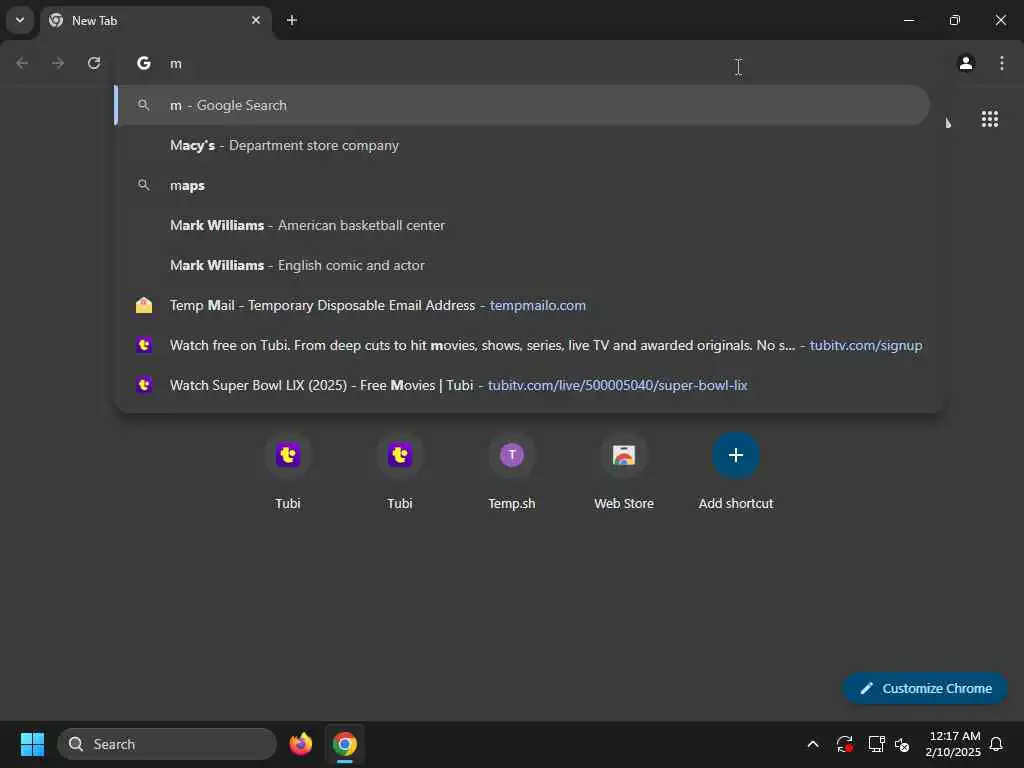
Task: Click Tubi favicon on Super Bowl suggestion
Action: [144, 385]
